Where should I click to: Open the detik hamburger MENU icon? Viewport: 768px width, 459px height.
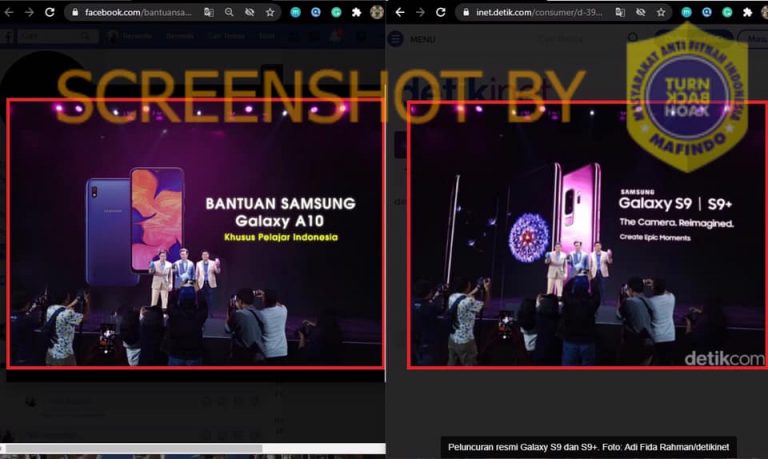click(396, 39)
